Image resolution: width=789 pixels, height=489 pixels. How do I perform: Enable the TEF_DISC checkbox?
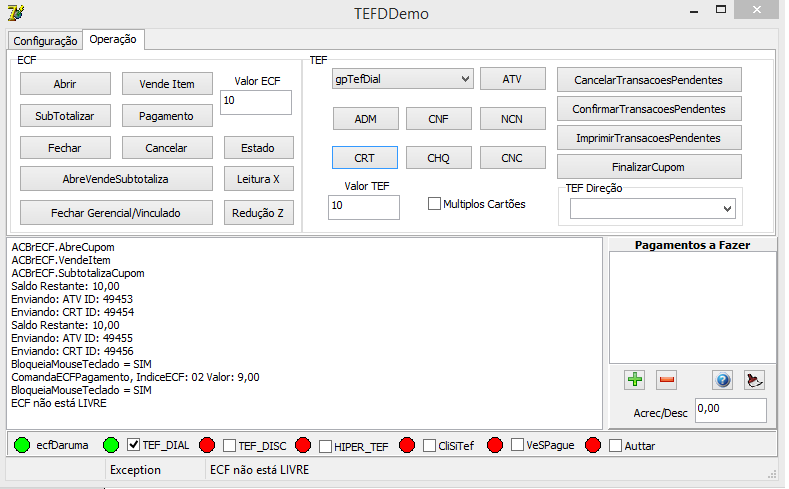click(x=229, y=446)
